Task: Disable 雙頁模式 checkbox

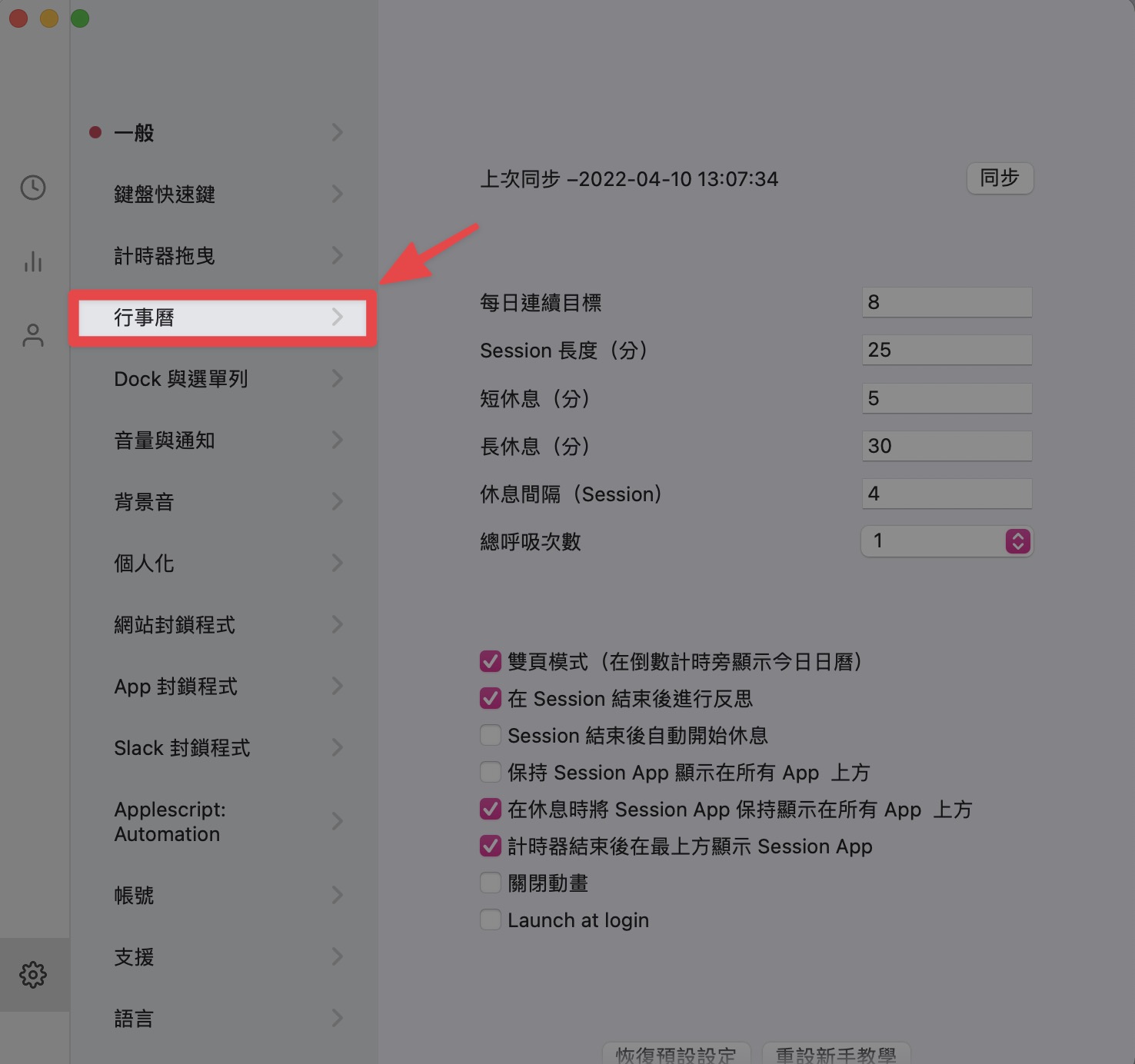Action: coord(490,661)
